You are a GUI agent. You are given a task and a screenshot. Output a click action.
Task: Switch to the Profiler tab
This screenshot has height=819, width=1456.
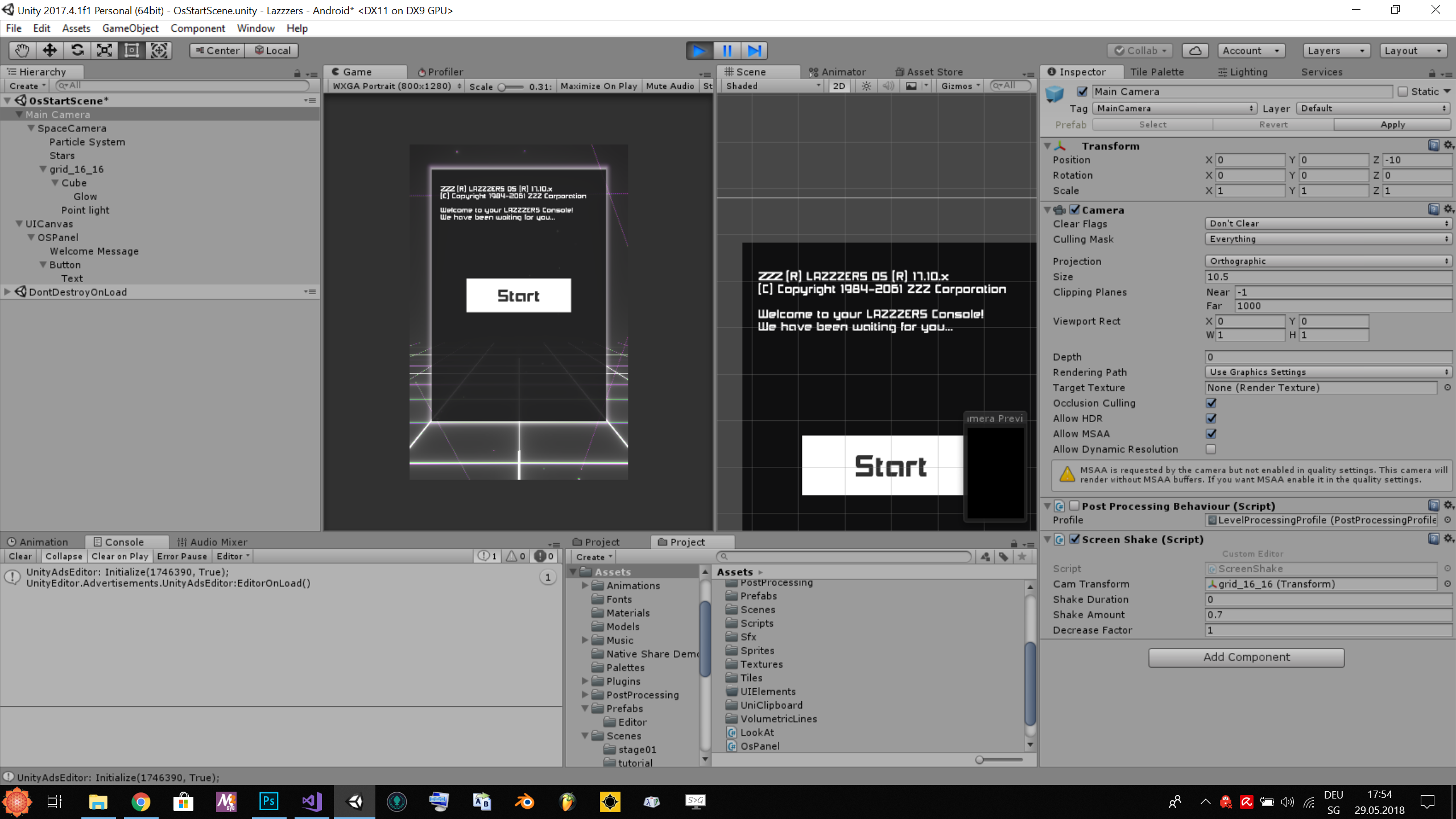point(440,72)
